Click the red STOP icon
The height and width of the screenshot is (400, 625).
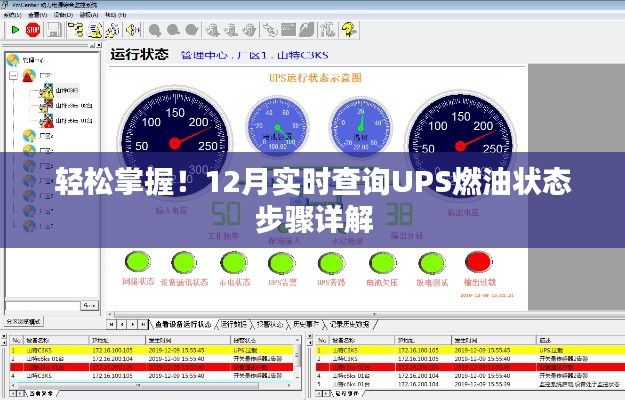click(33, 30)
